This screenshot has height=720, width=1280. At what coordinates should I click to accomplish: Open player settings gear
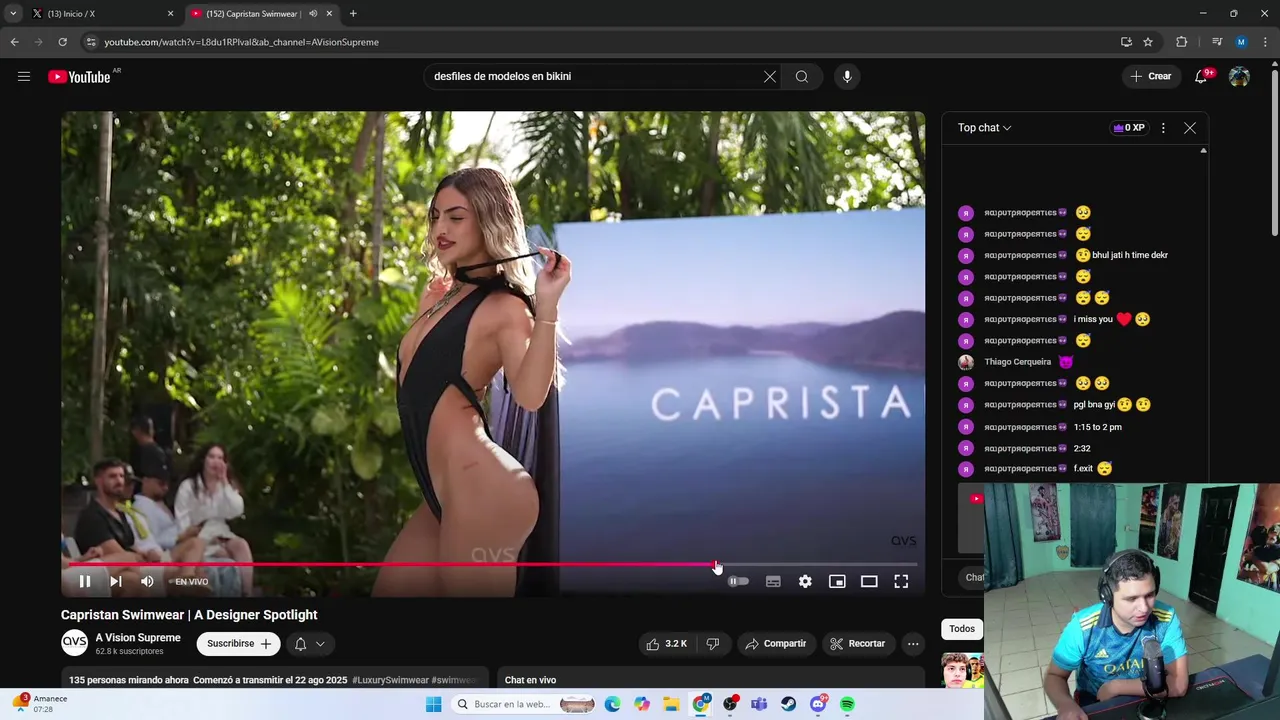click(x=805, y=581)
